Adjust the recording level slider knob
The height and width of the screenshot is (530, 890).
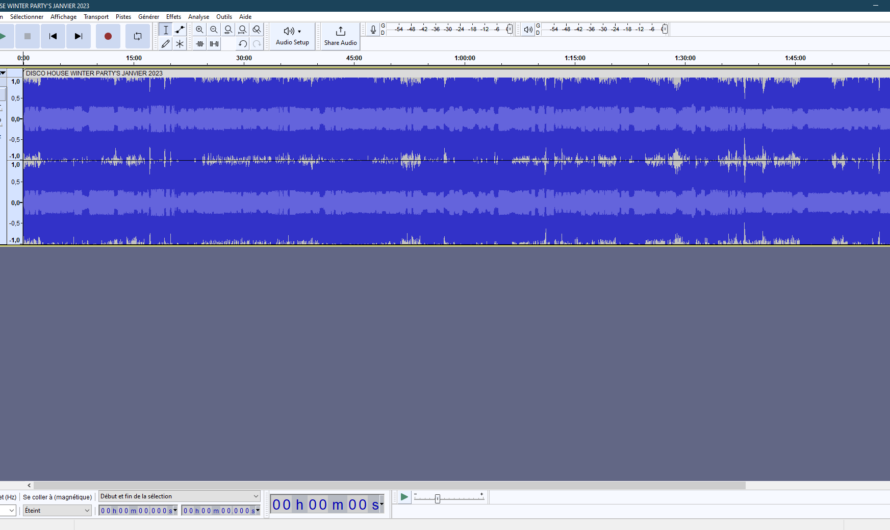click(x=509, y=29)
